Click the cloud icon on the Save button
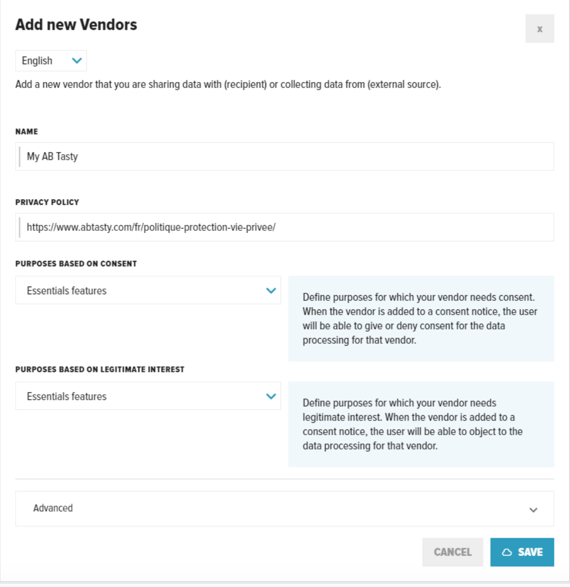 (x=507, y=552)
